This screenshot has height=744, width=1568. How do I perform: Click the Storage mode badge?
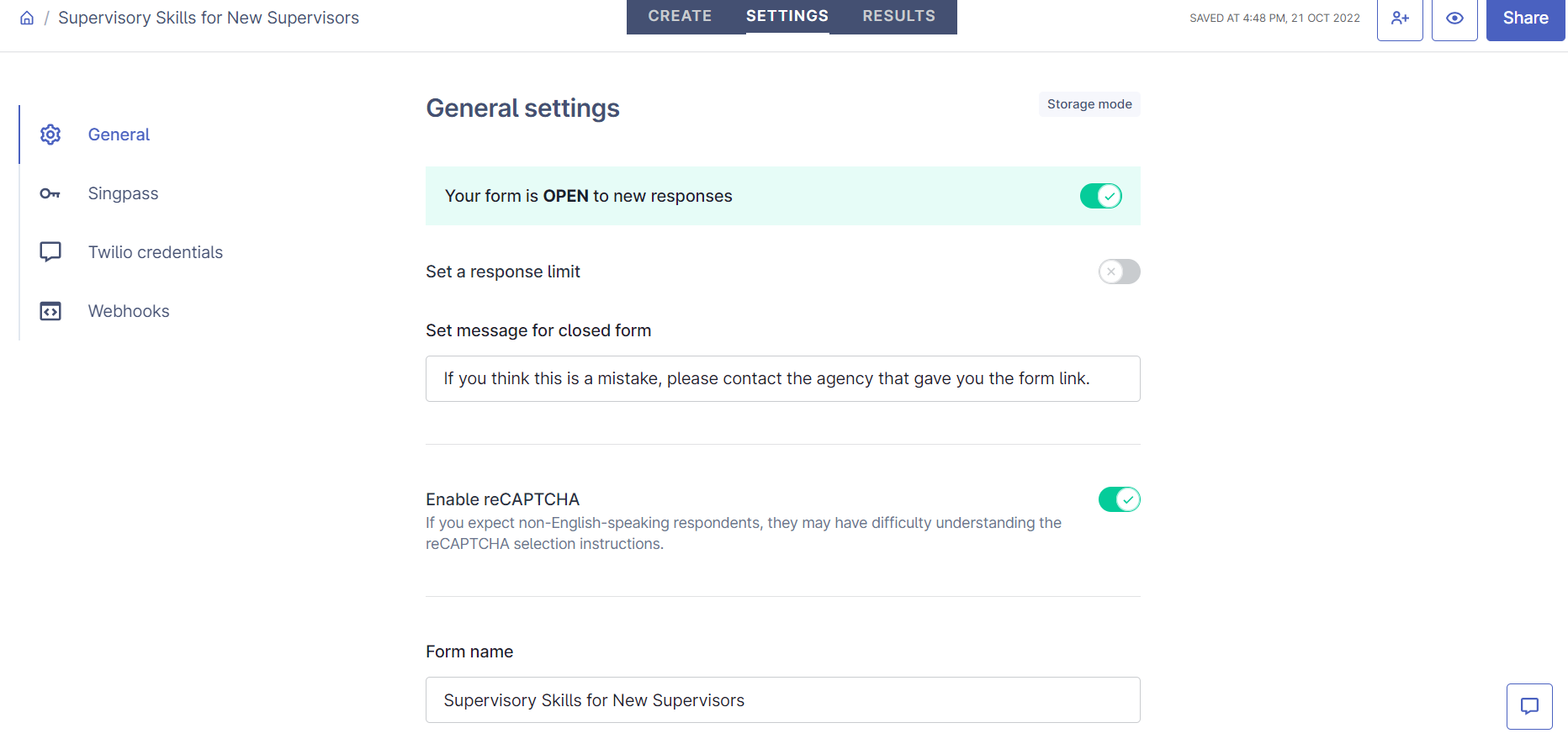pyautogui.click(x=1089, y=104)
